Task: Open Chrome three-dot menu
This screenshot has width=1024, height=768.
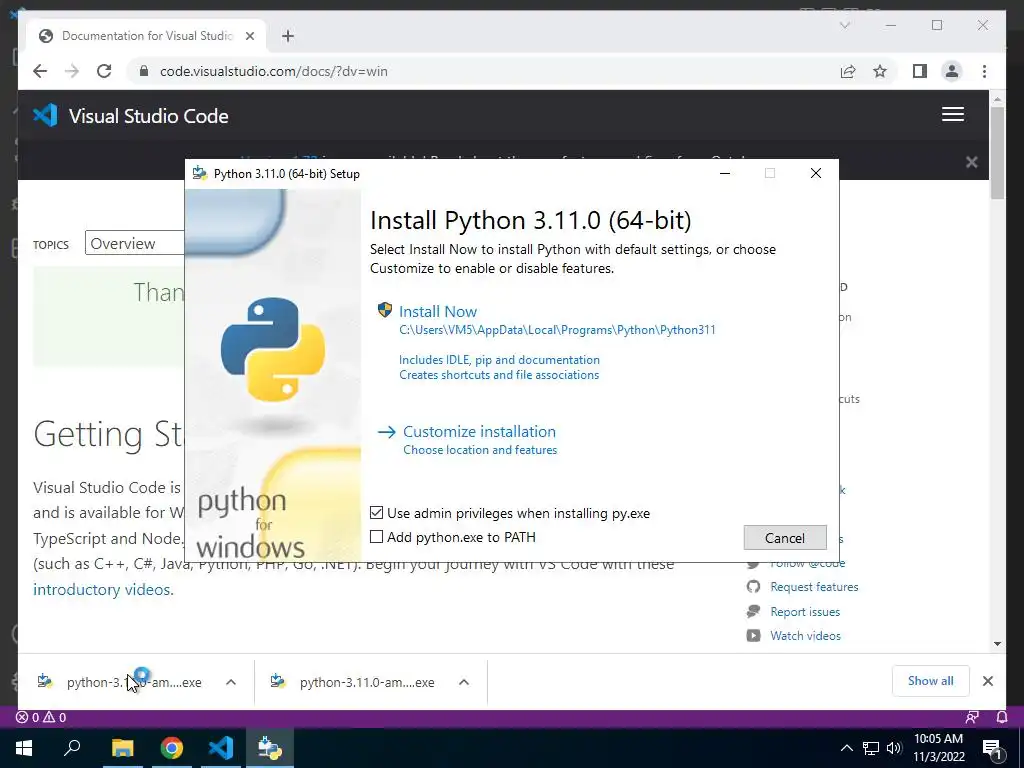Action: tap(984, 71)
